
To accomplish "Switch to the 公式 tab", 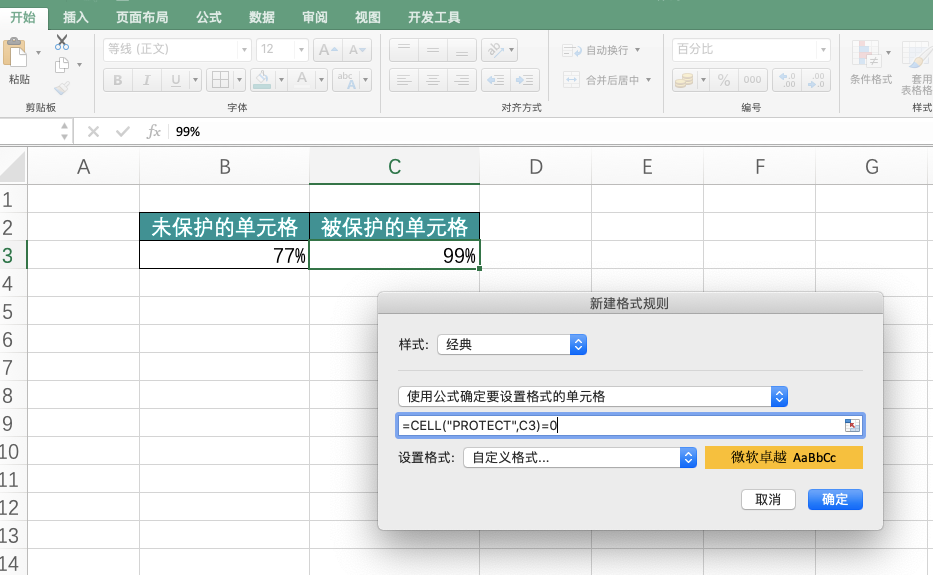I will [x=209, y=17].
